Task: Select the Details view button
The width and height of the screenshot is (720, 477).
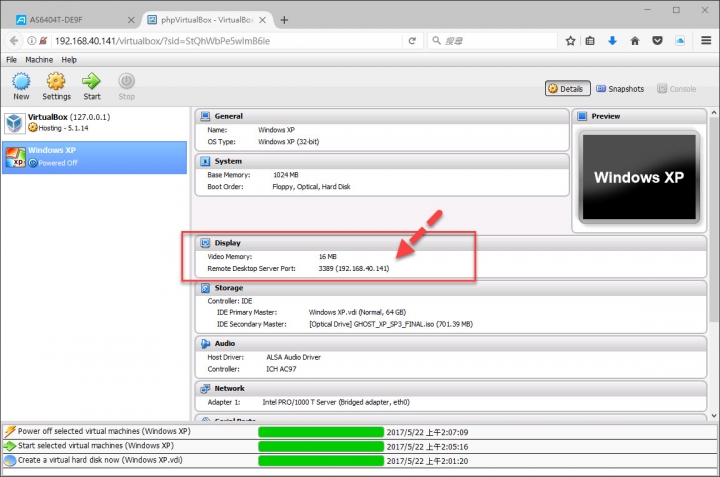Action: click(x=568, y=89)
